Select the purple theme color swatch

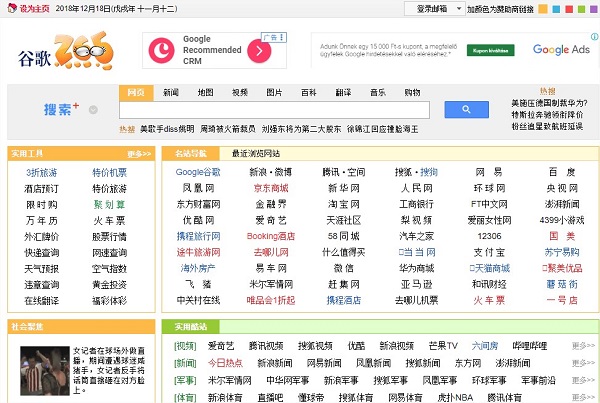click(x=594, y=8)
